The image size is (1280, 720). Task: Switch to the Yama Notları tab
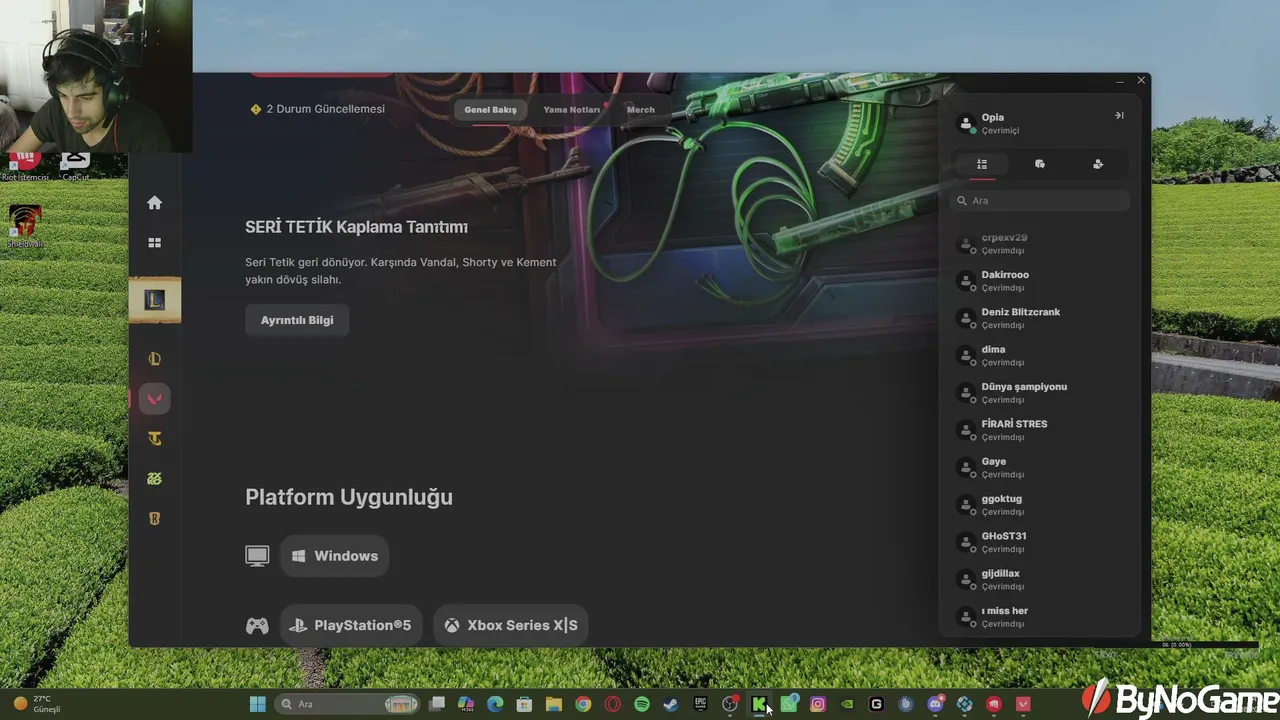[572, 110]
